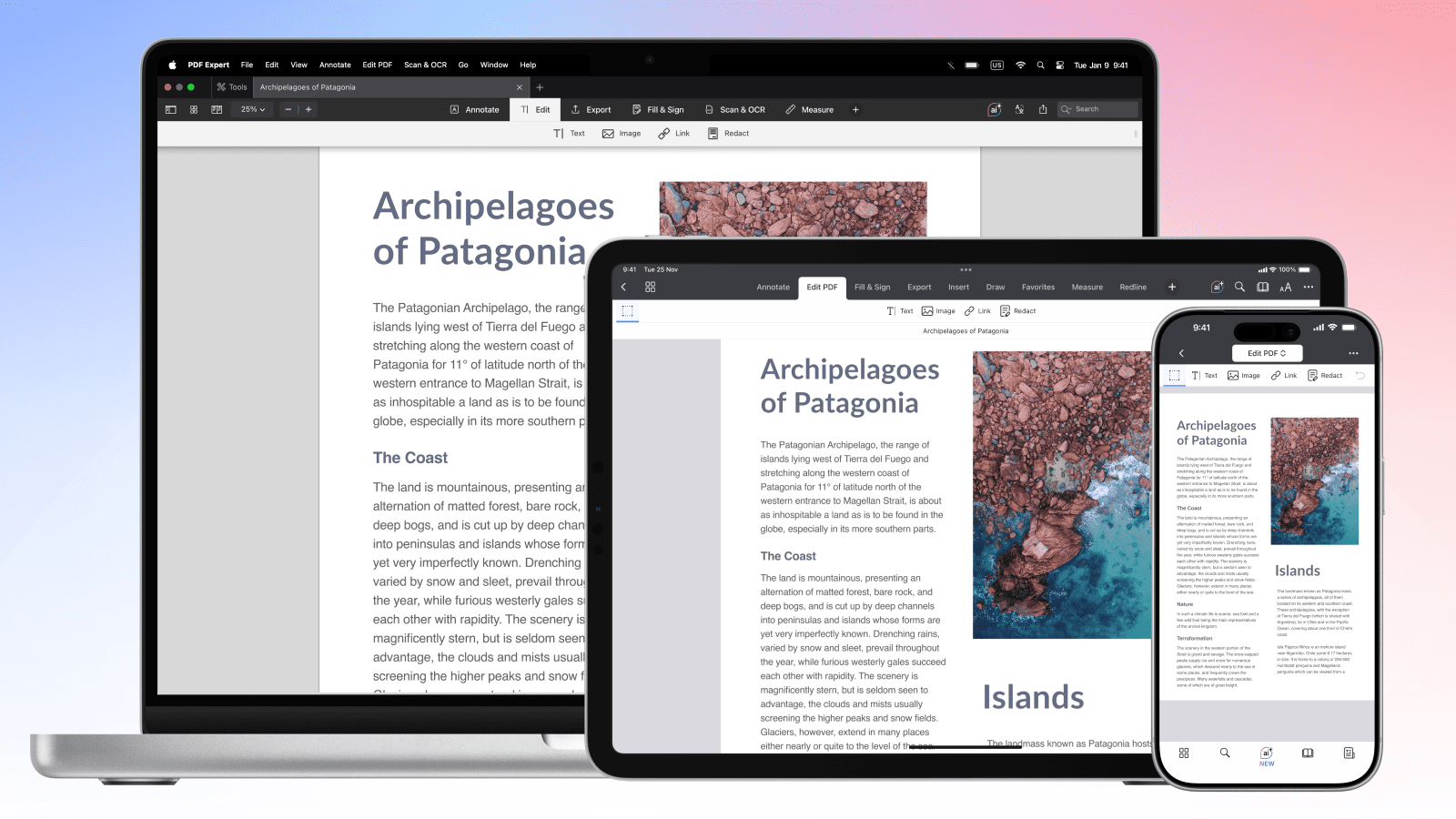The height and width of the screenshot is (819, 1456).
Task: Toggle the selection marquee tool on the iPad
Action: click(x=627, y=311)
